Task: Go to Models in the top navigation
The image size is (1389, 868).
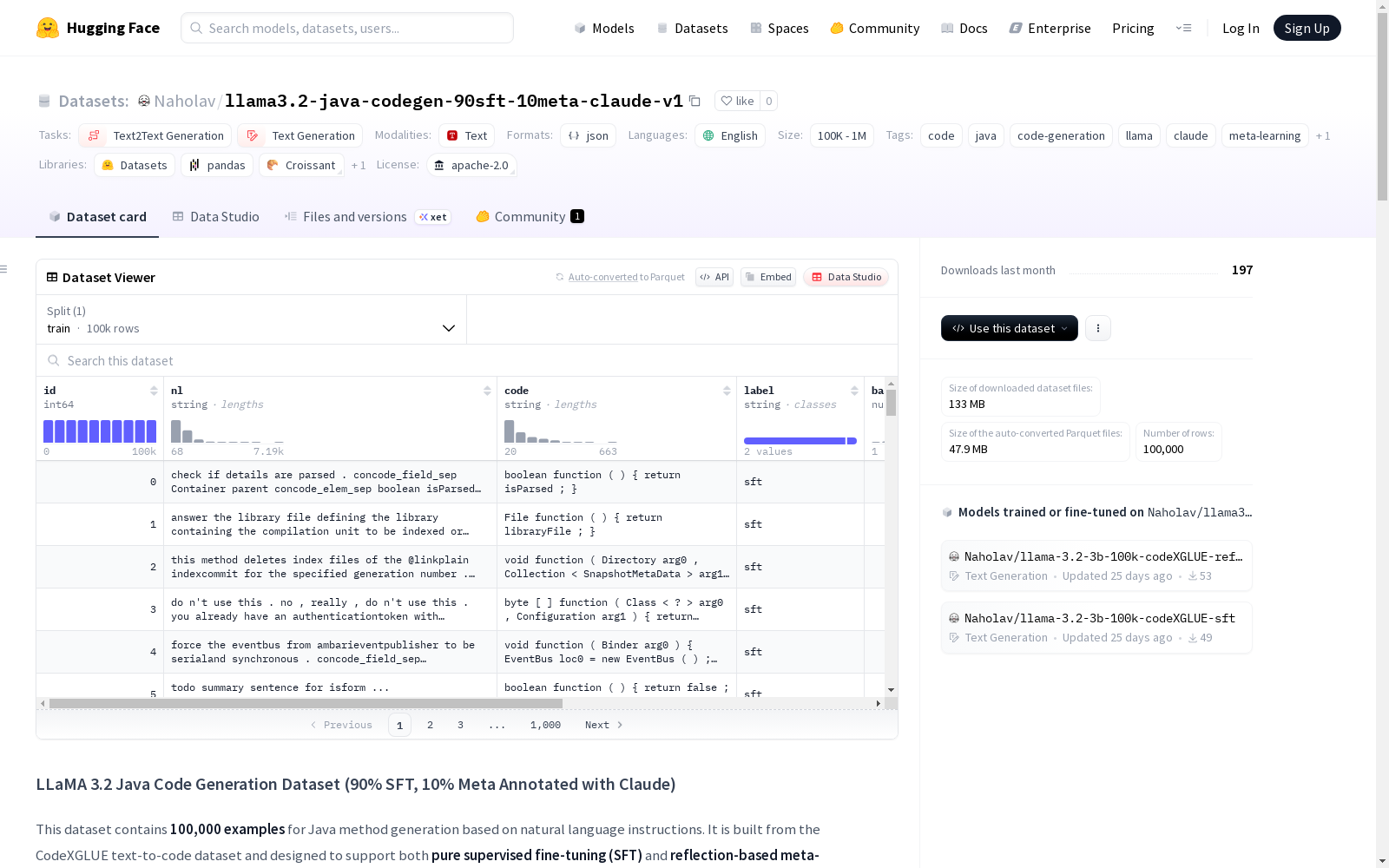Action: [604, 28]
